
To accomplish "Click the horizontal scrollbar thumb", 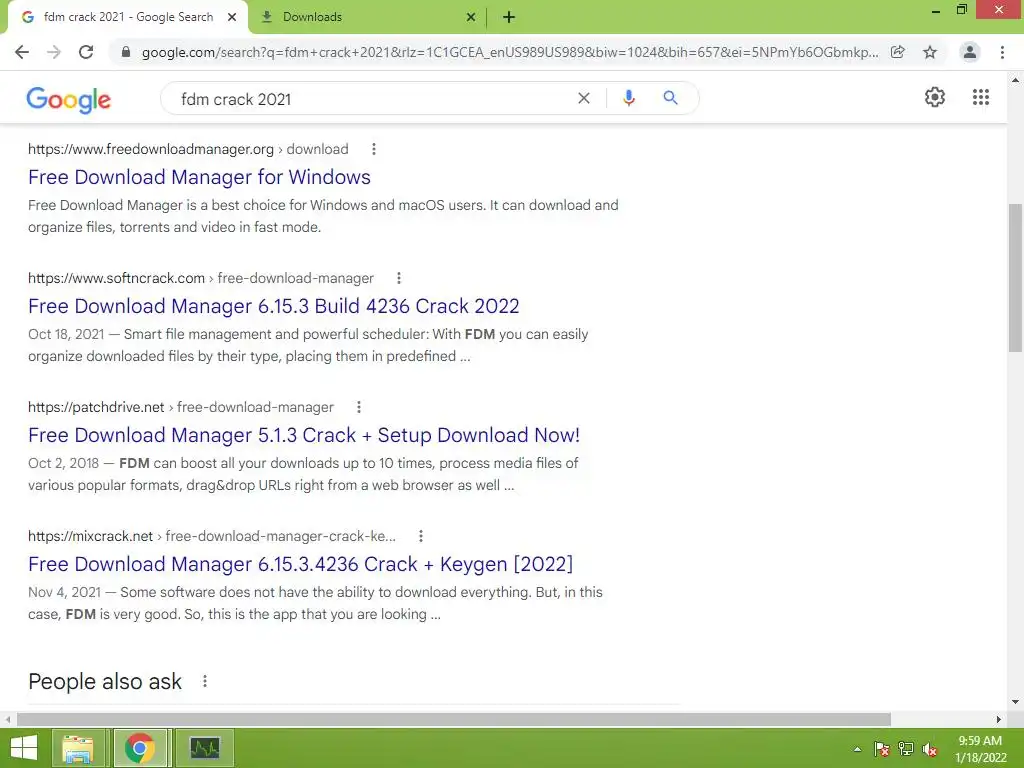I will pos(454,719).
